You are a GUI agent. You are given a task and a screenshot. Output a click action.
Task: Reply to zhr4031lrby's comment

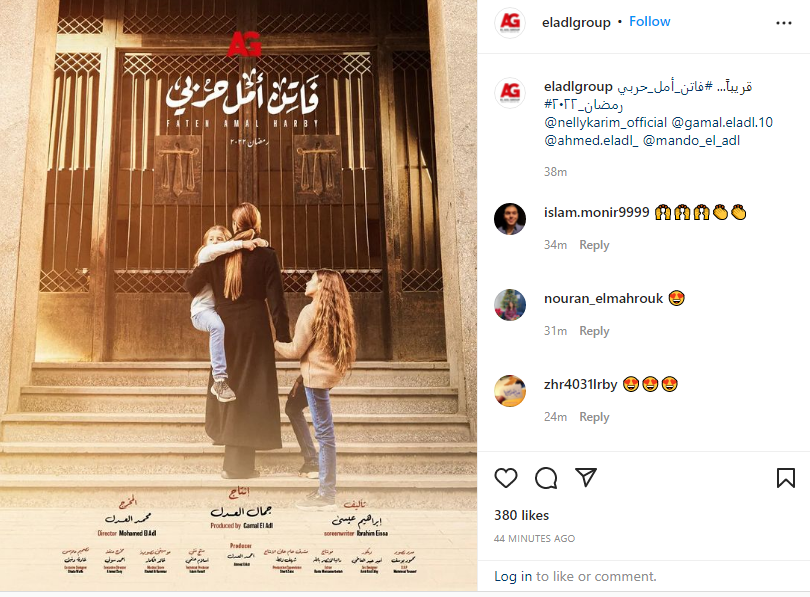tap(594, 416)
